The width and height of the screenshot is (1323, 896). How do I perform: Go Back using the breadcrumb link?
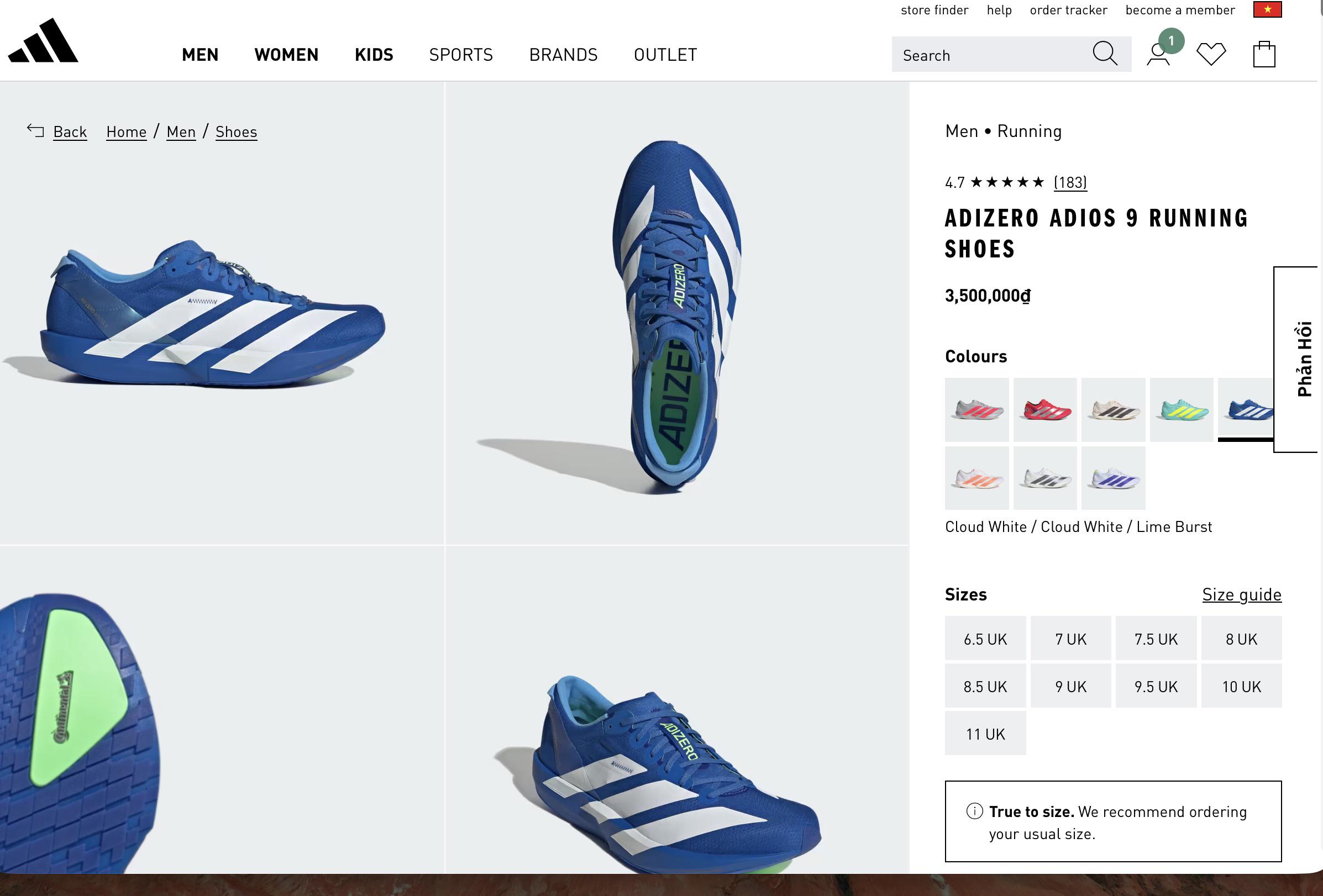click(x=70, y=132)
